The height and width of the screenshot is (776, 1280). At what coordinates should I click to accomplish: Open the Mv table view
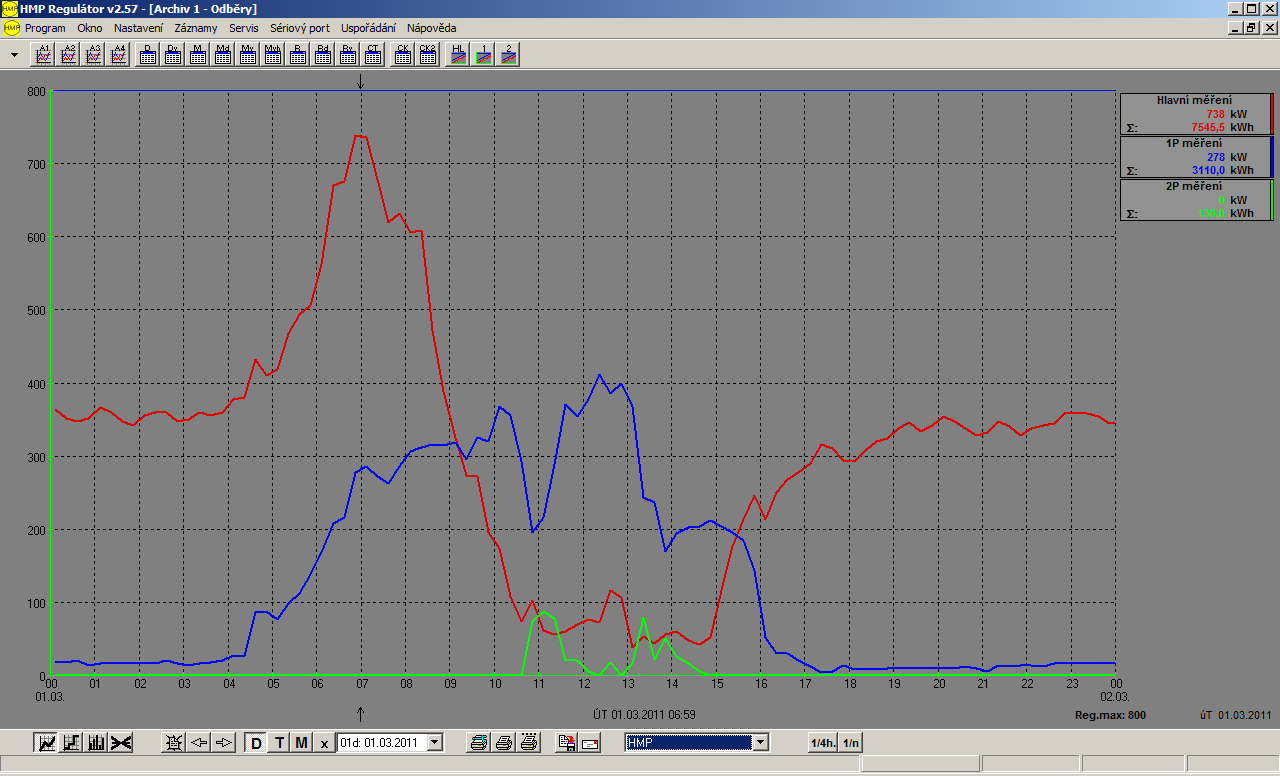[248, 54]
